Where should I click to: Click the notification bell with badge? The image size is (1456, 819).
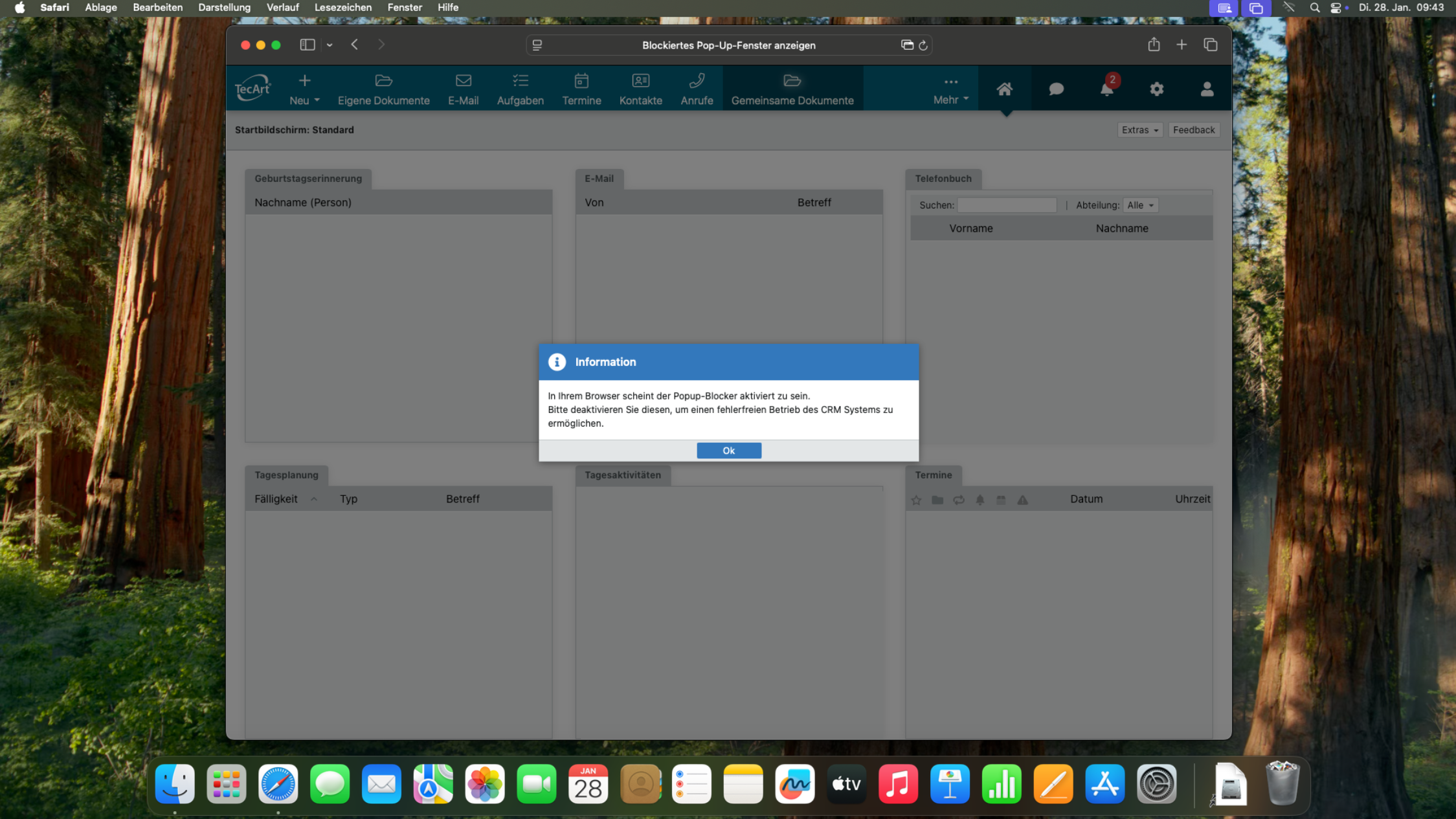[x=1106, y=89]
